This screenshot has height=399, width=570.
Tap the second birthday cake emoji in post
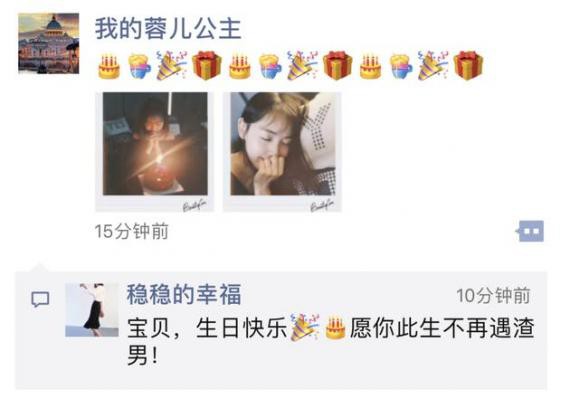(x=240, y=66)
